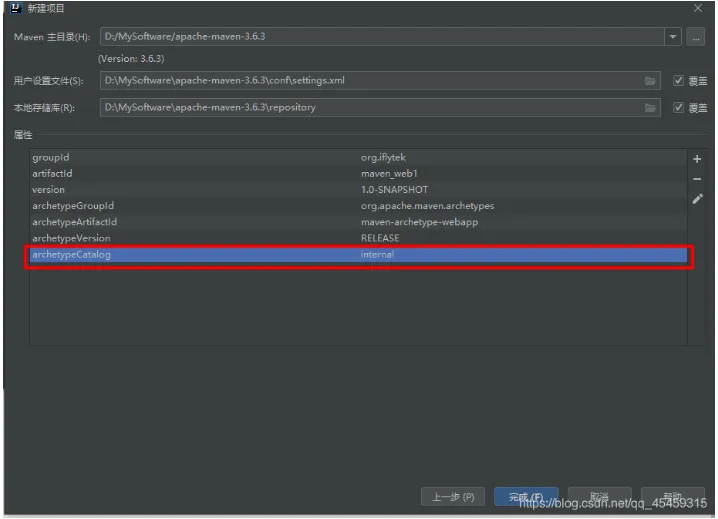Click the Finish (完成) button
This screenshot has height=519, width=718.
526,497
